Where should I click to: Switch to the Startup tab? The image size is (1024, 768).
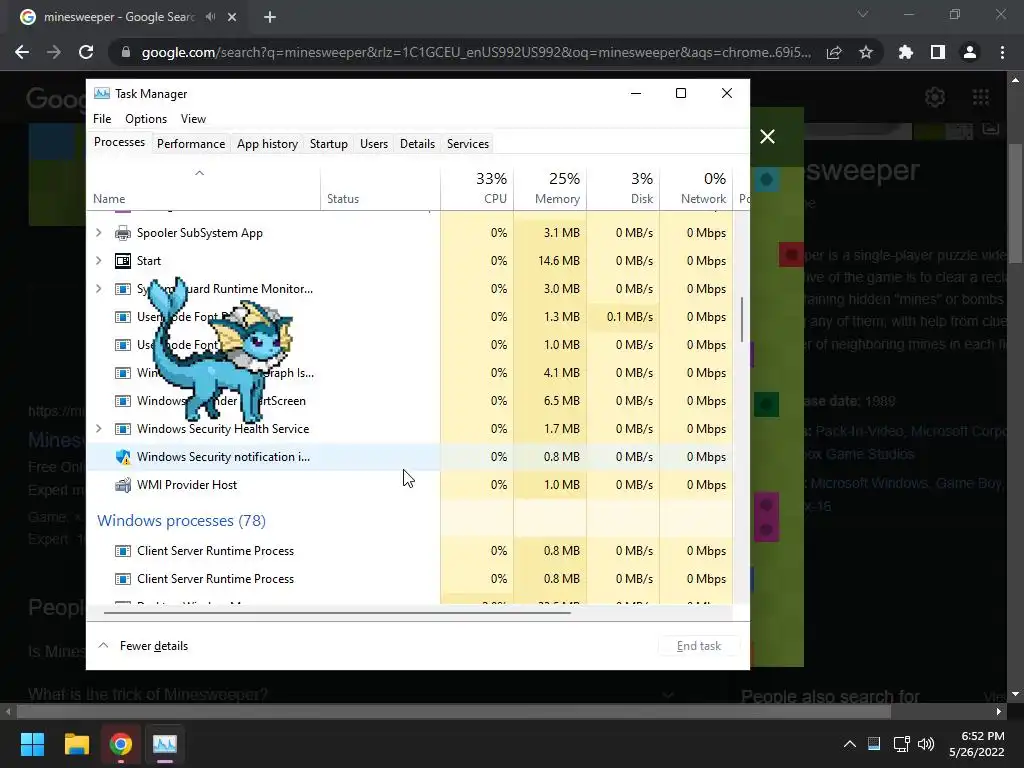(x=328, y=144)
